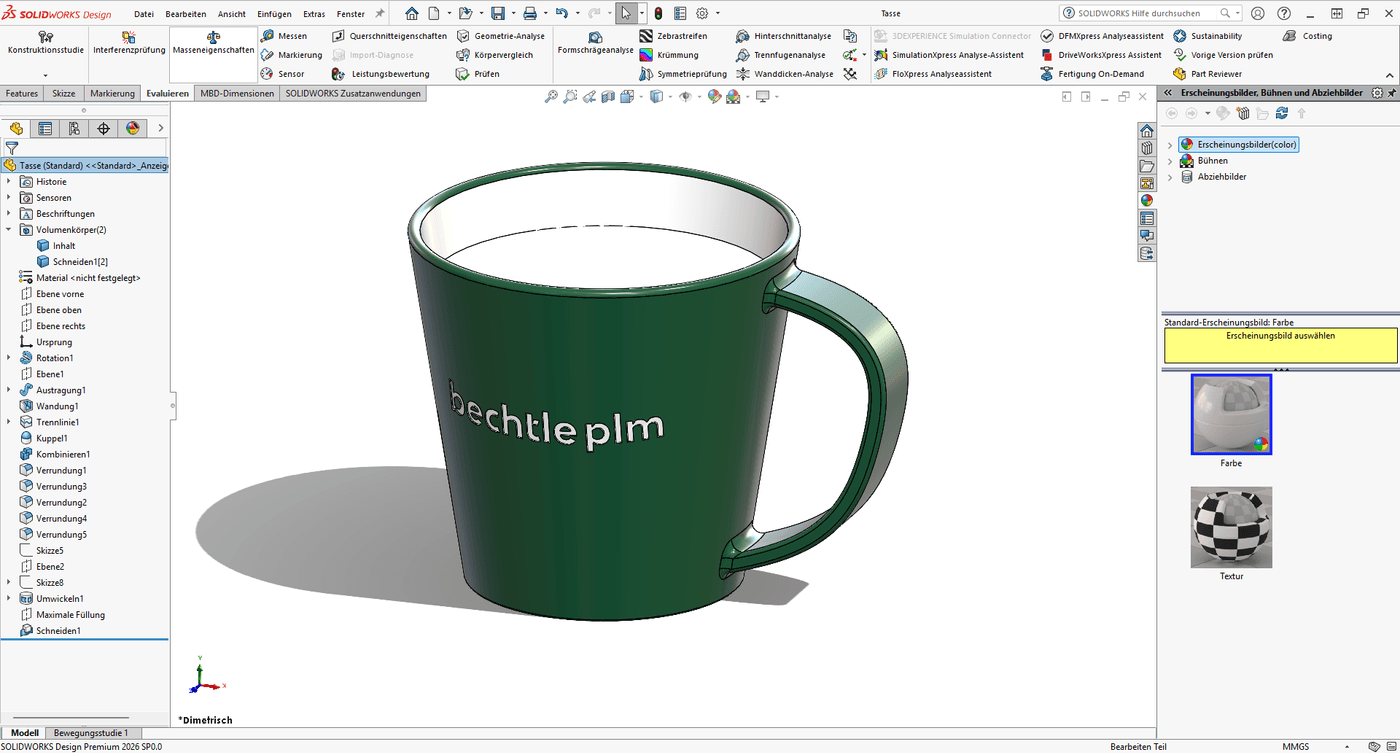Click the Erscheinungsbild auswählen button
The width and height of the screenshot is (1400, 753).
1278,345
